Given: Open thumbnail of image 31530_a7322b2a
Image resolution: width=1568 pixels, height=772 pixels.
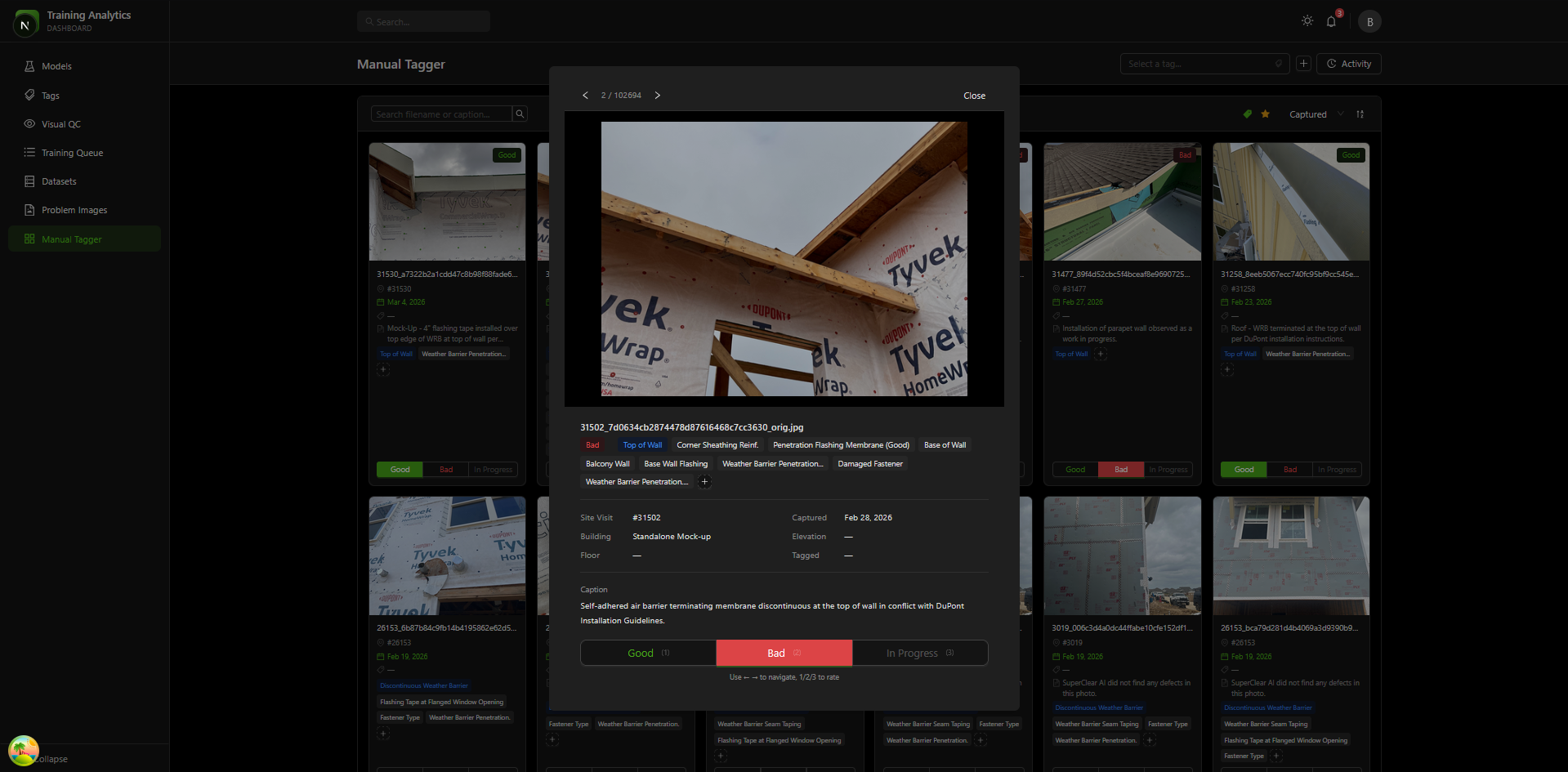Looking at the screenshot, I should [x=447, y=202].
